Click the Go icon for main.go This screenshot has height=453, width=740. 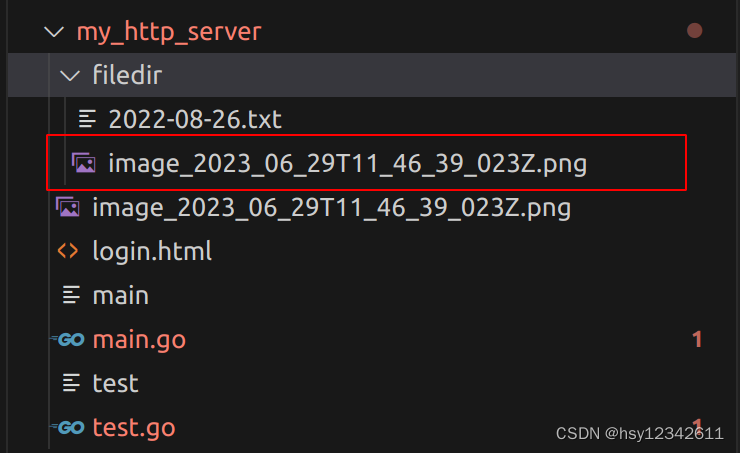(68, 340)
